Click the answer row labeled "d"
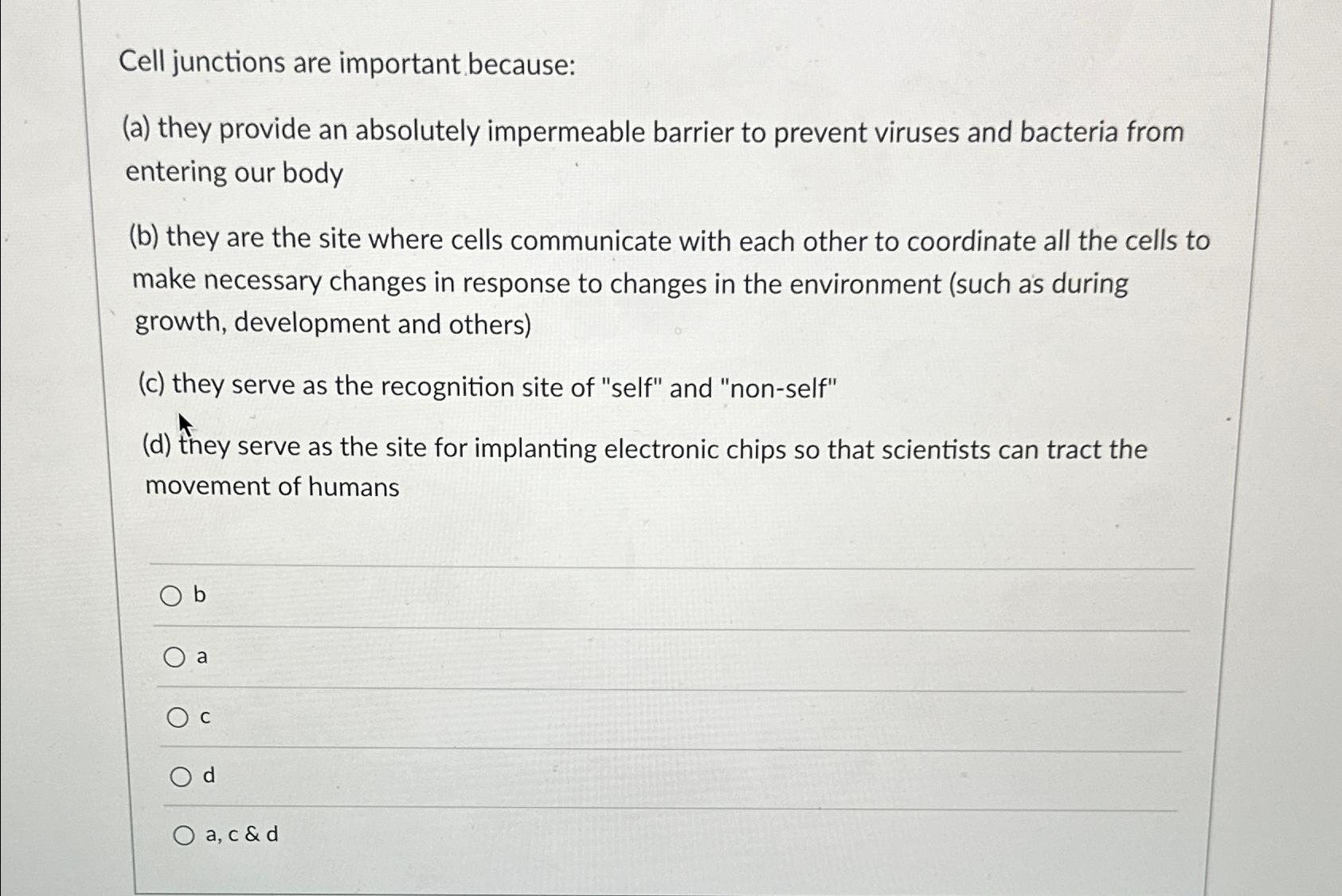This screenshot has width=1342, height=896. click(208, 777)
